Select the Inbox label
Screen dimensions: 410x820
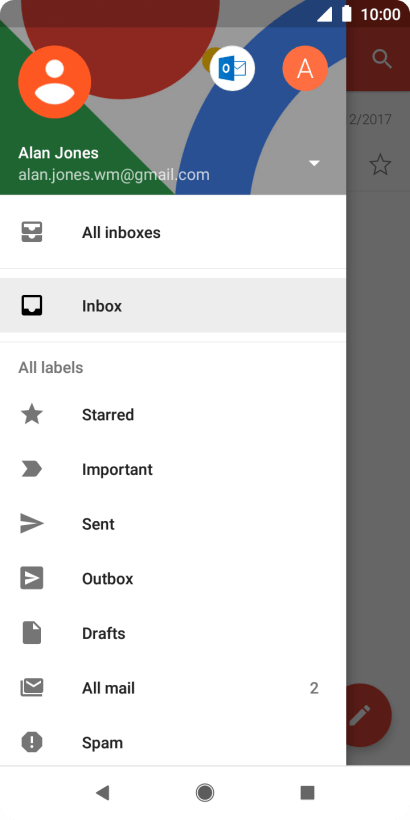click(x=173, y=305)
